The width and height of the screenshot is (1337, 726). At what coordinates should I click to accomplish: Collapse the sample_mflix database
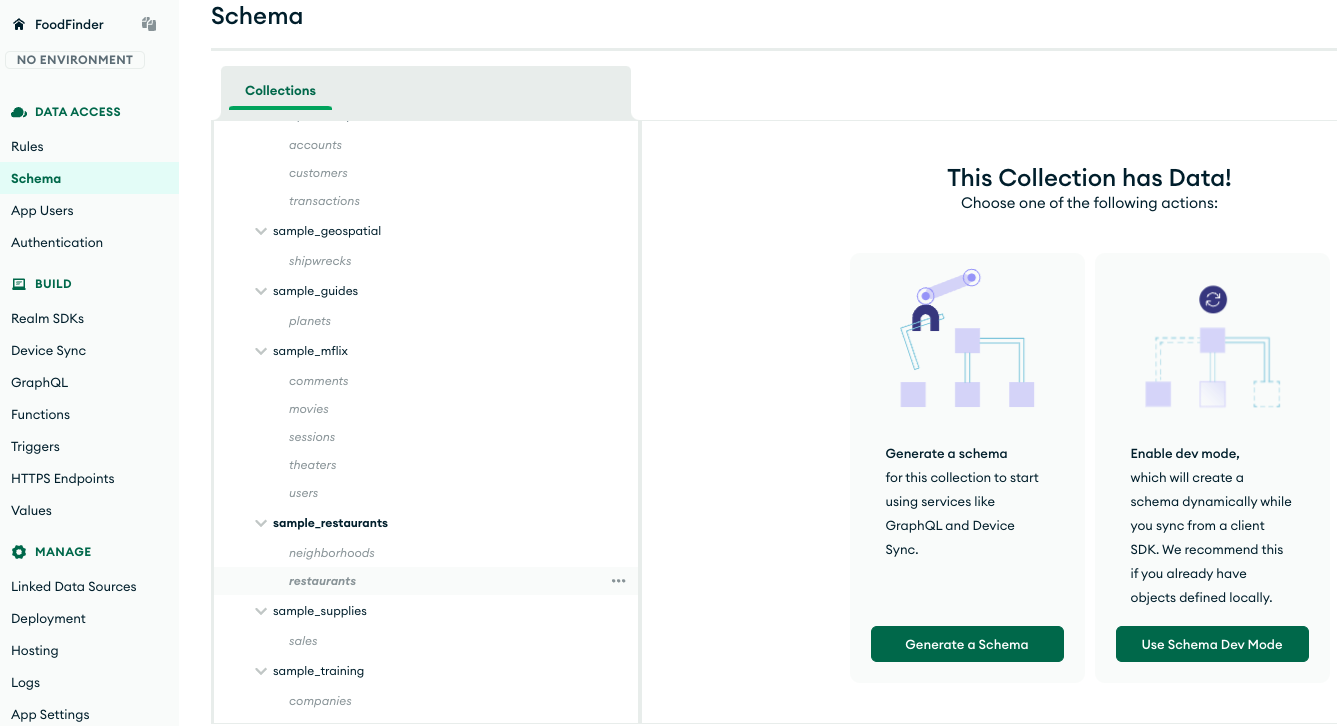click(x=261, y=351)
